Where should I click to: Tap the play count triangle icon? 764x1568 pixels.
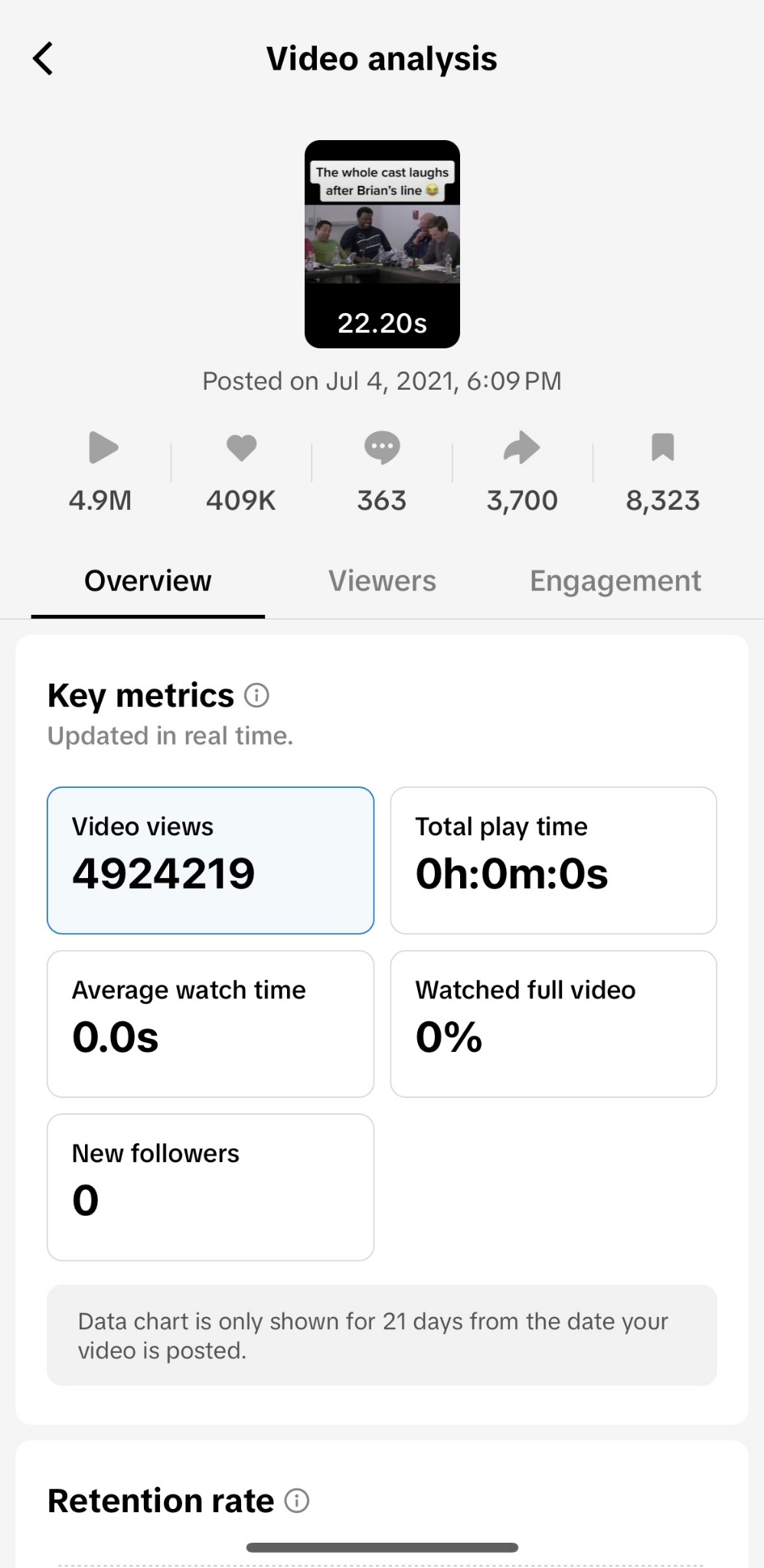tap(103, 448)
